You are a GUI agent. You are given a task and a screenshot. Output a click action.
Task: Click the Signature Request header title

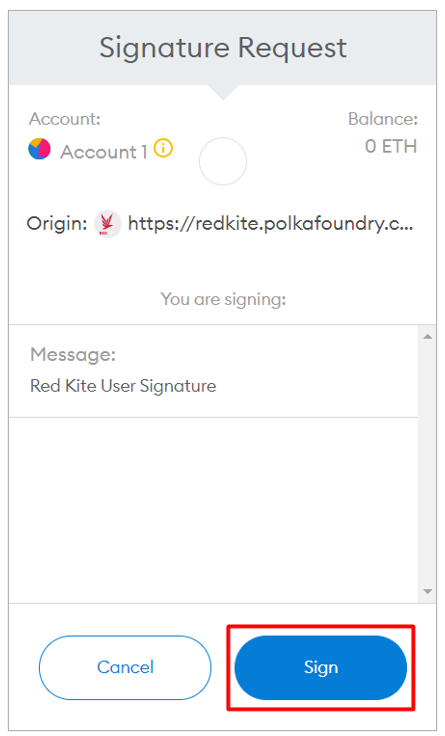pos(223,47)
